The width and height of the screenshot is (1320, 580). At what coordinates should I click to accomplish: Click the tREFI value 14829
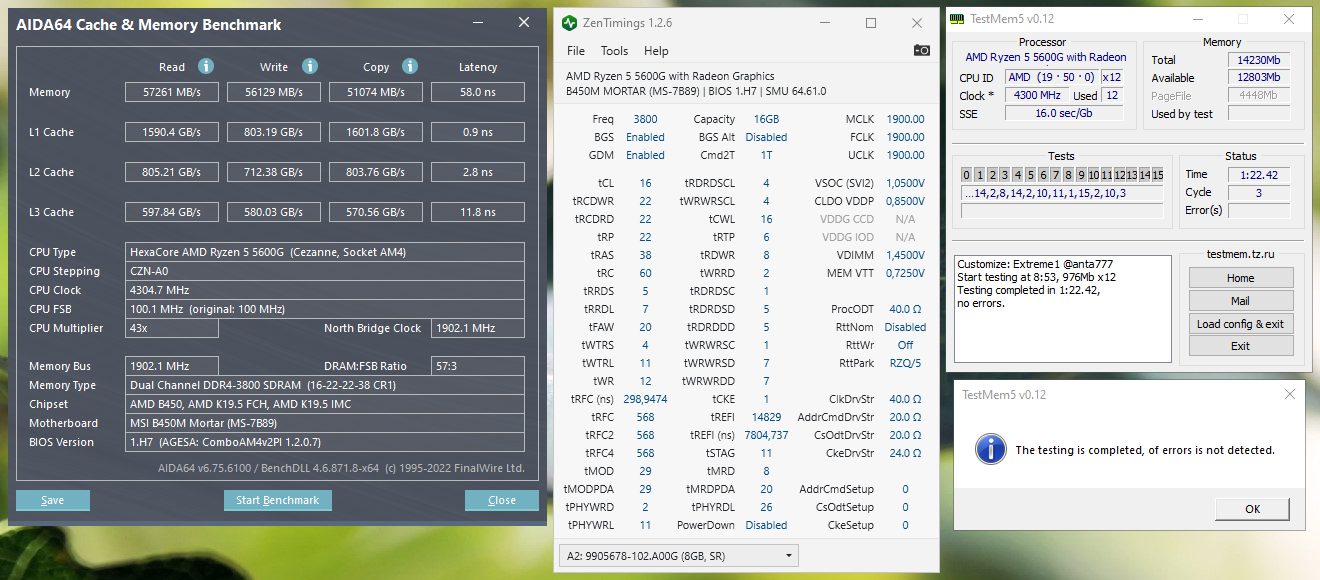coord(766,417)
